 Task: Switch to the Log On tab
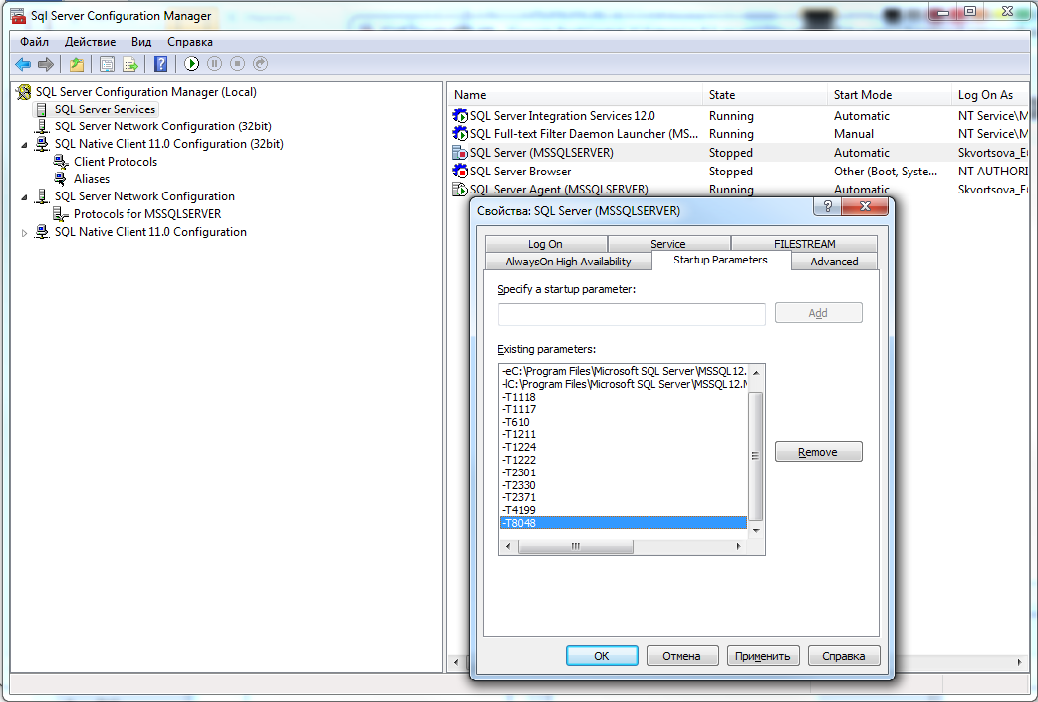point(545,244)
